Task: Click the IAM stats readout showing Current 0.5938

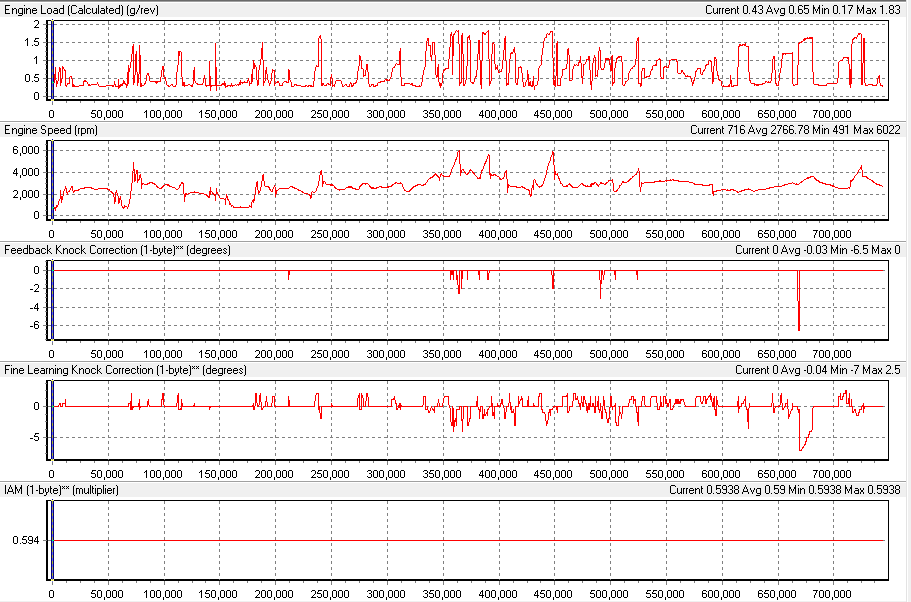Action: point(785,490)
